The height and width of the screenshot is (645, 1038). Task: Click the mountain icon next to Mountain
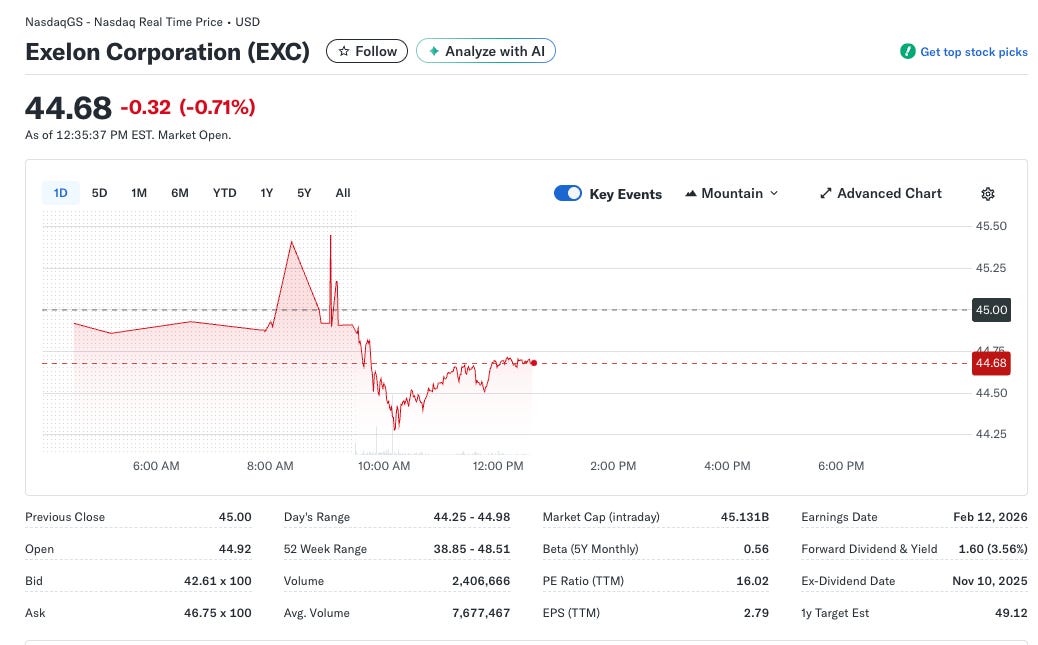tap(690, 193)
